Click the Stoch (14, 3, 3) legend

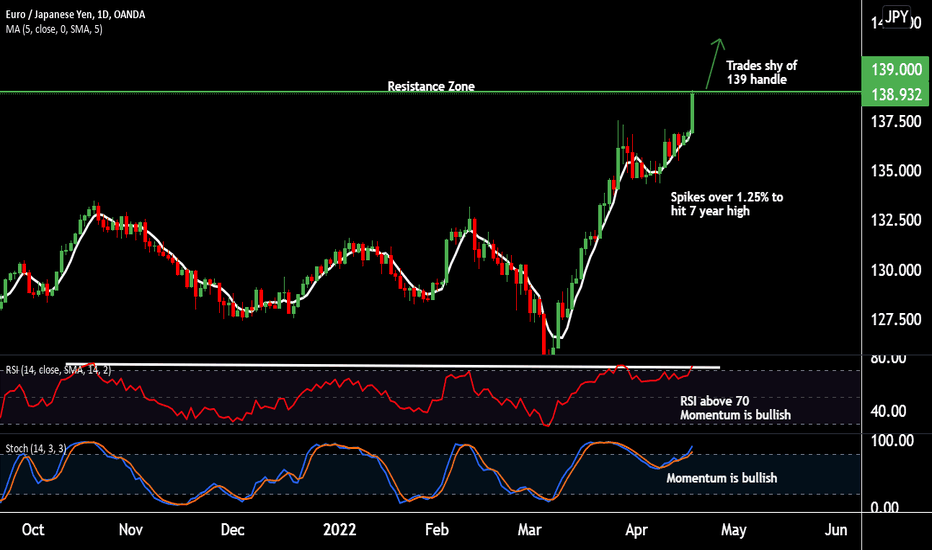[x=36, y=448]
